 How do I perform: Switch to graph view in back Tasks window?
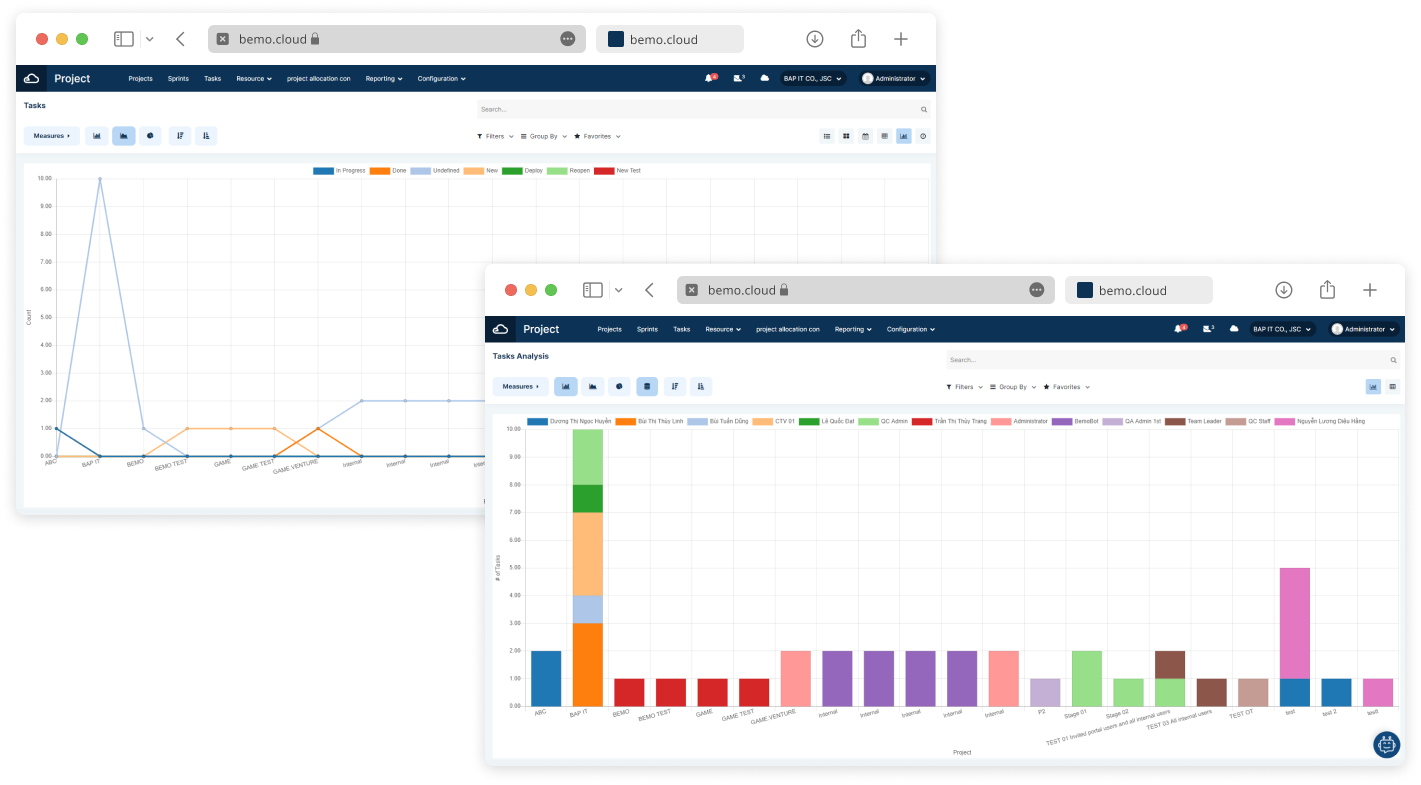pyautogui.click(x=904, y=136)
